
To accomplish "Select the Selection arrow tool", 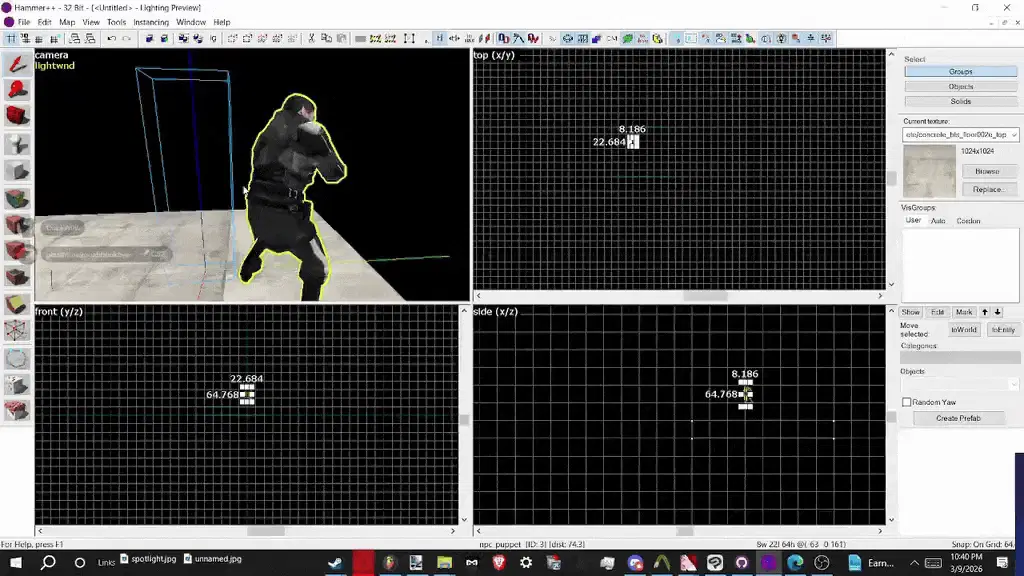I will tap(18, 63).
